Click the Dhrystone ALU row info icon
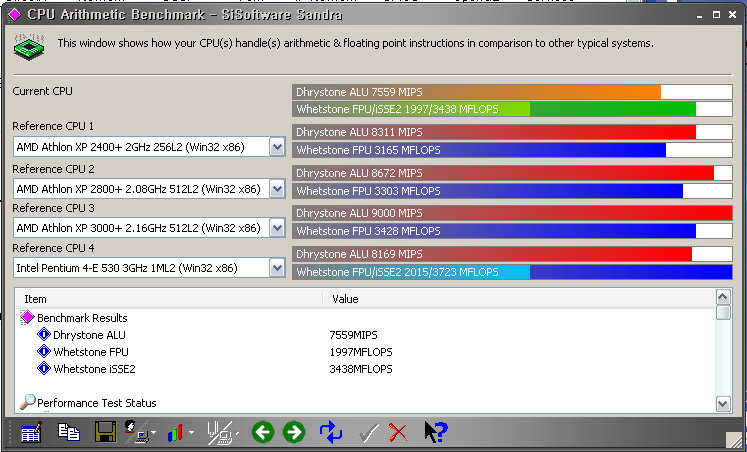The width and height of the screenshot is (747, 452). point(44,334)
